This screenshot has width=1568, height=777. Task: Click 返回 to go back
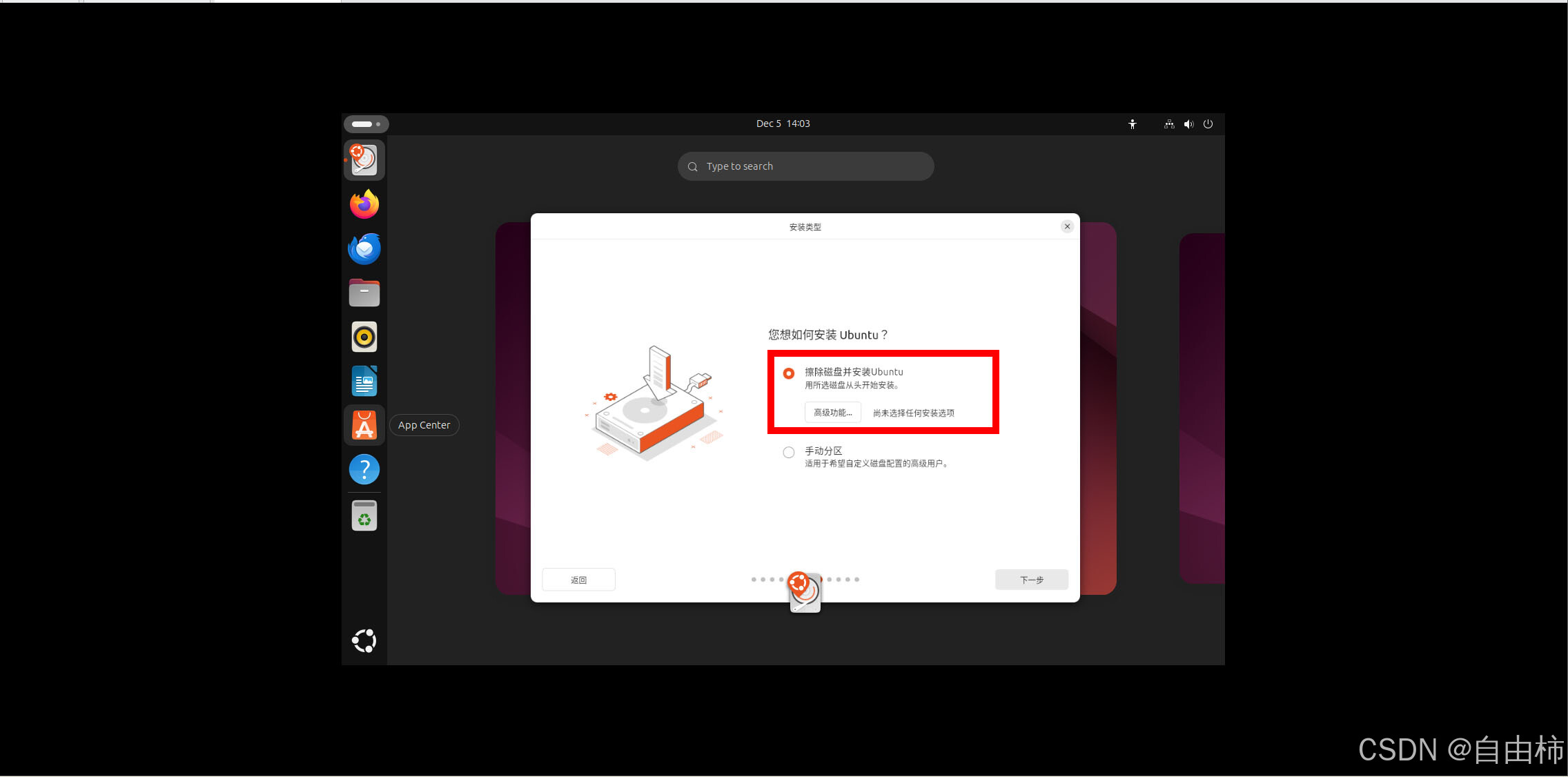click(578, 579)
